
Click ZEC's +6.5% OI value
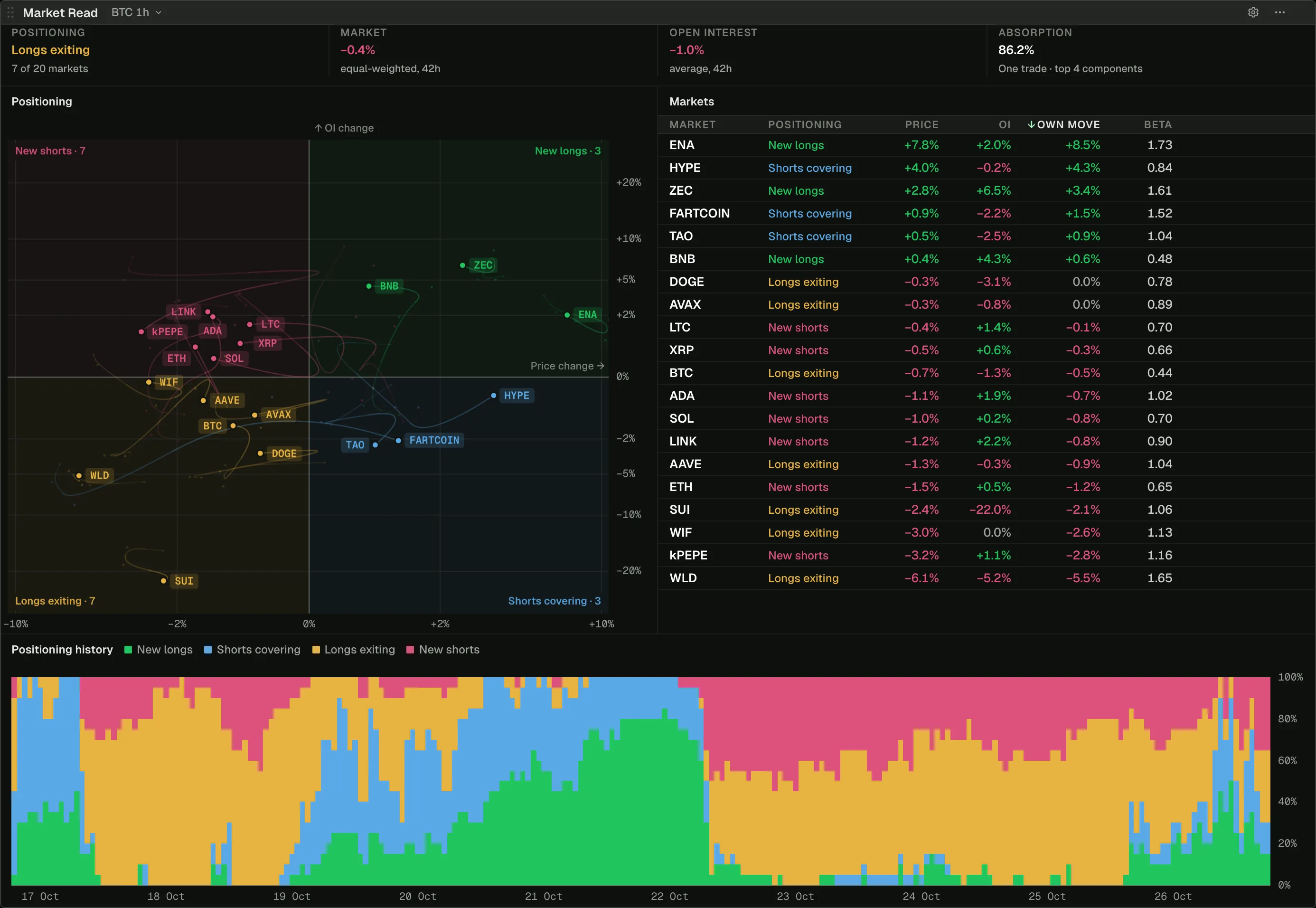coord(994,190)
